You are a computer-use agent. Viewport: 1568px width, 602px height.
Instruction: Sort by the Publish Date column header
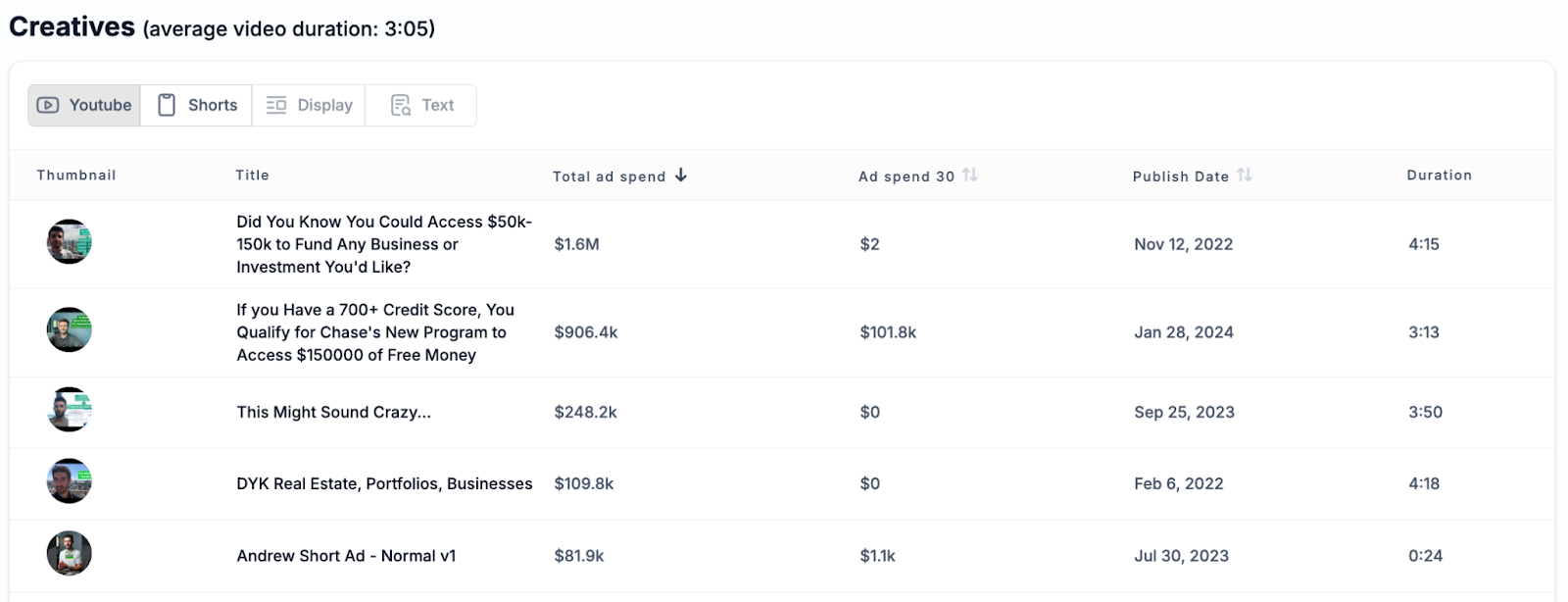pyautogui.click(x=1181, y=176)
